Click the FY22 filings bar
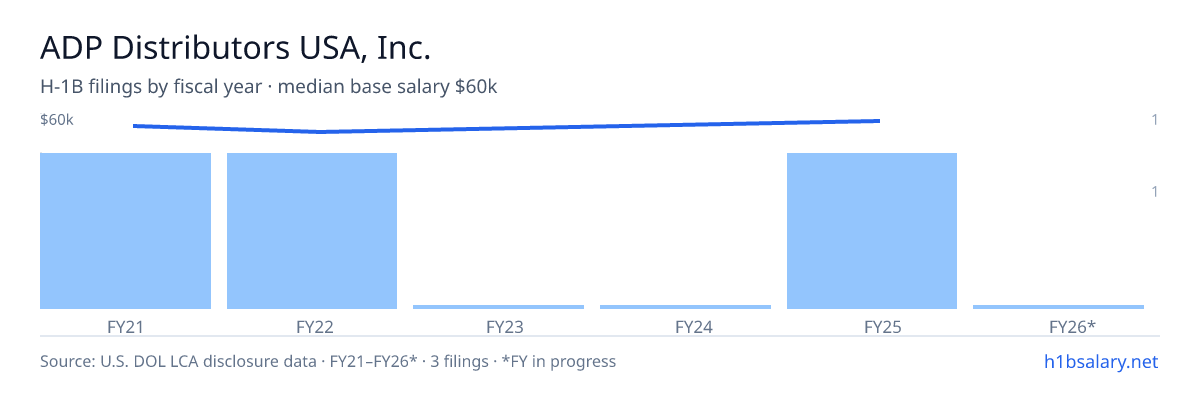The image size is (1200, 400). point(312,231)
